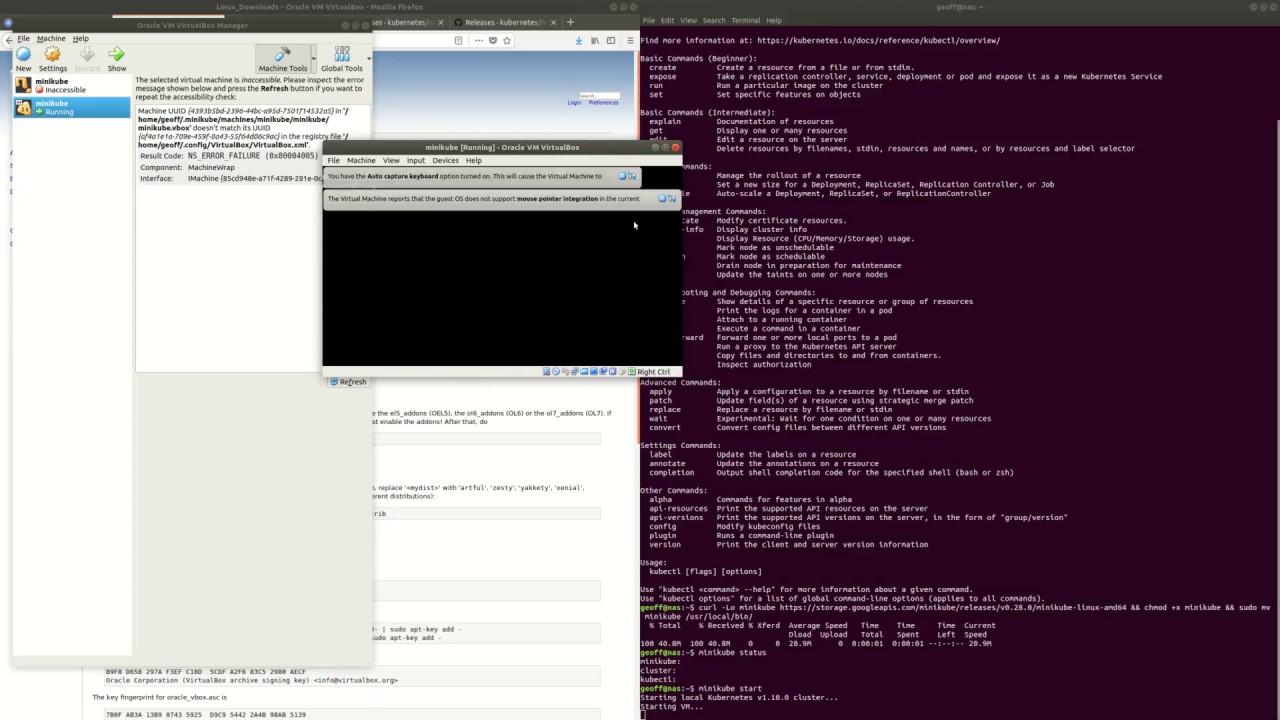Open Search menu in the terminal window
The image size is (1280, 720).
point(714,20)
